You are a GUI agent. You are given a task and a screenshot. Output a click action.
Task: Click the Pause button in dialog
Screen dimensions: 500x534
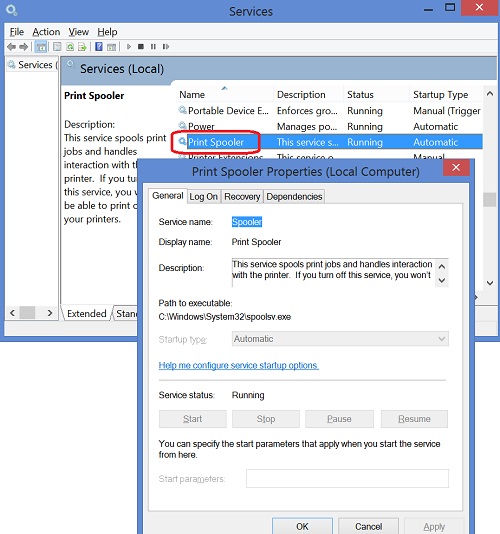pyautogui.click(x=339, y=419)
